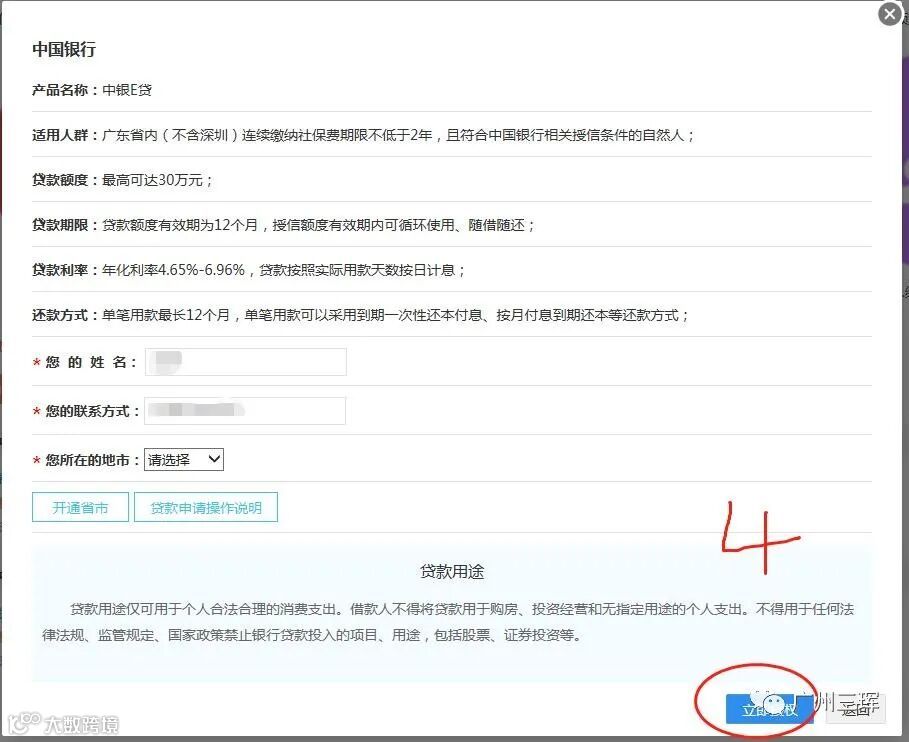
Task: Click interest rate text 年化利率4.65%-6.96%
Action: (x=173, y=270)
